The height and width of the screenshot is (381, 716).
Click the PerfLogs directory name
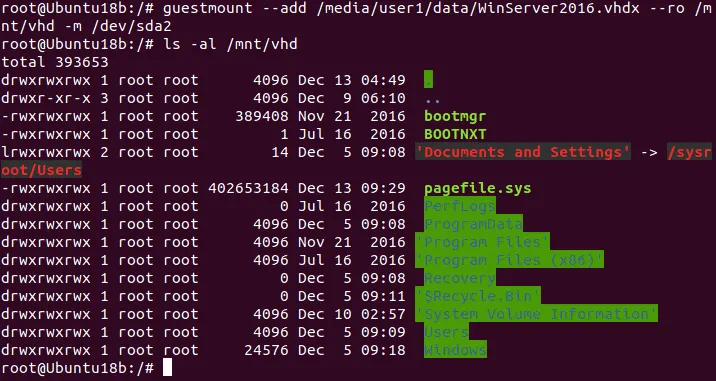click(x=459, y=206)
